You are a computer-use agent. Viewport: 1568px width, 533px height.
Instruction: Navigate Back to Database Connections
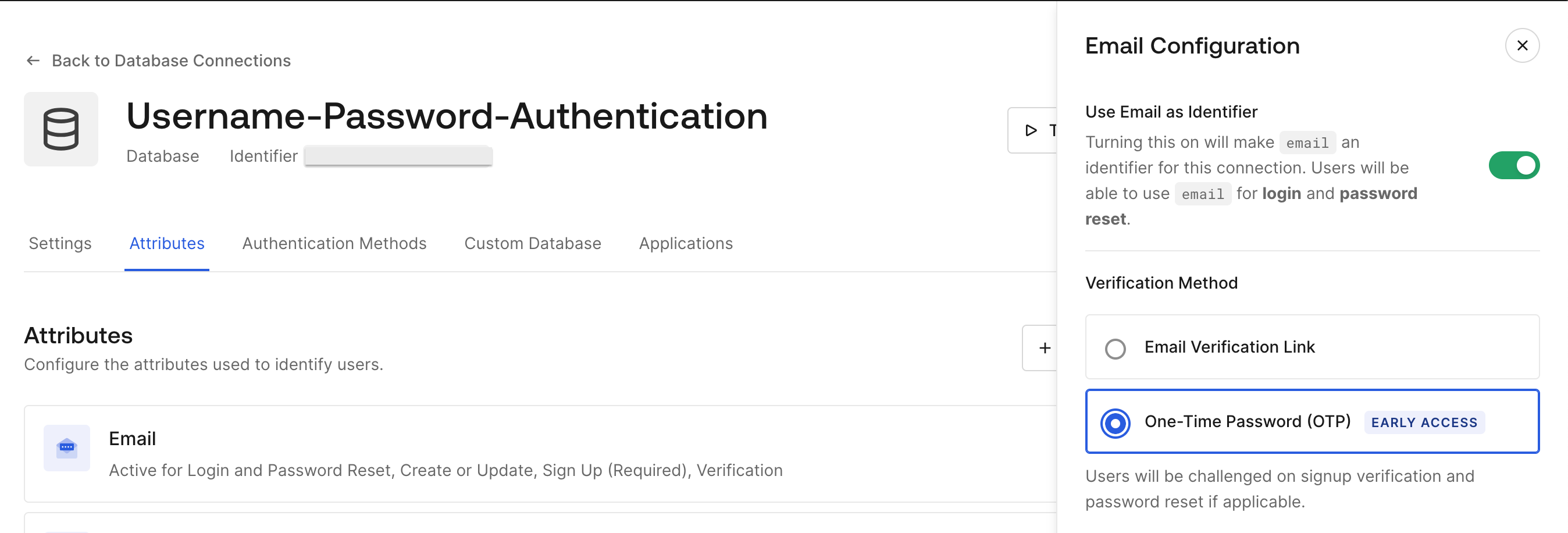coord(172,61)
